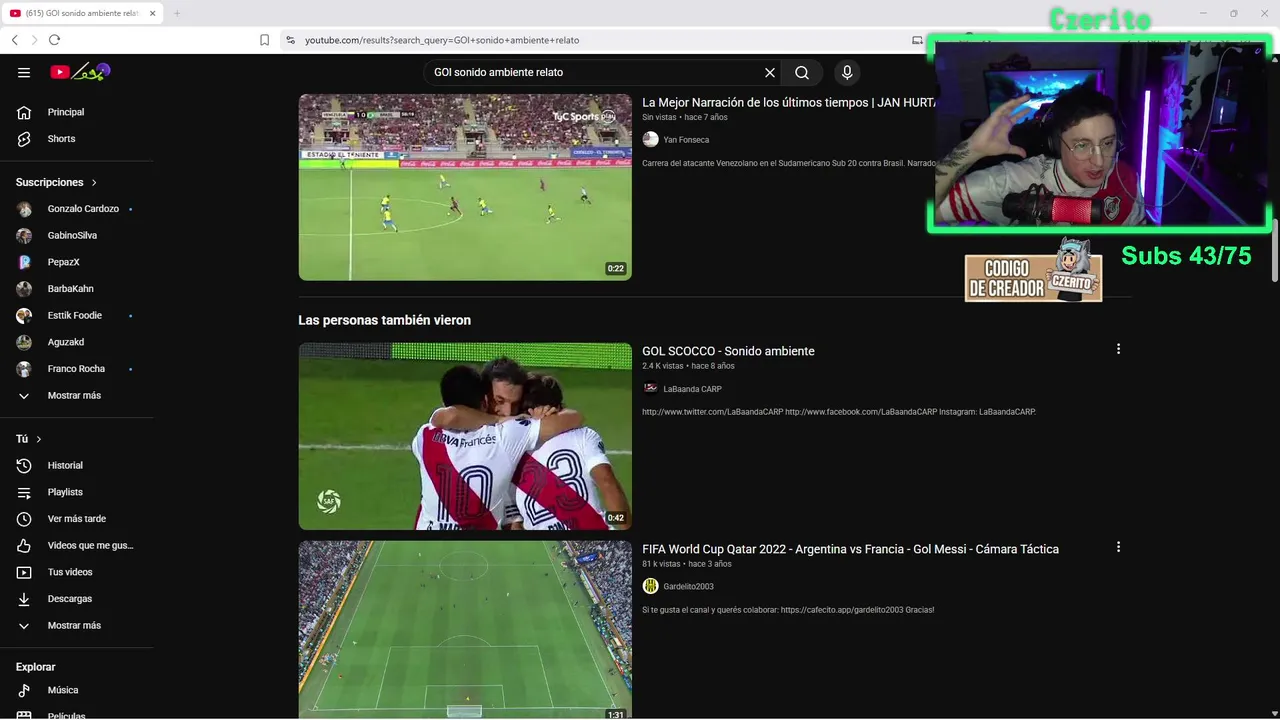Submit search with magnifier button
1280x720 pixels.
pos(802,72)
